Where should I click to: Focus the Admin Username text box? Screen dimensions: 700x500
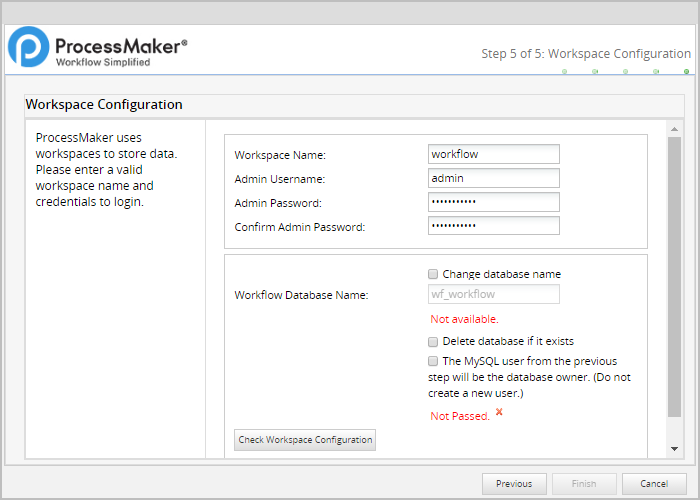point(493,178)
